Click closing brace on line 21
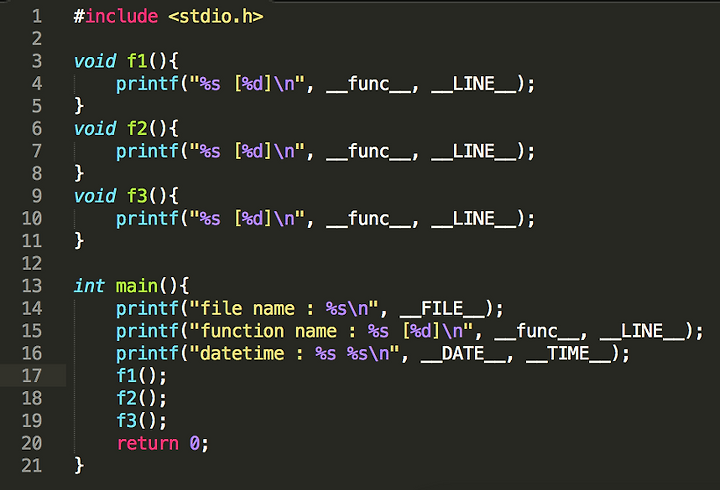 [x=79, y=466]
